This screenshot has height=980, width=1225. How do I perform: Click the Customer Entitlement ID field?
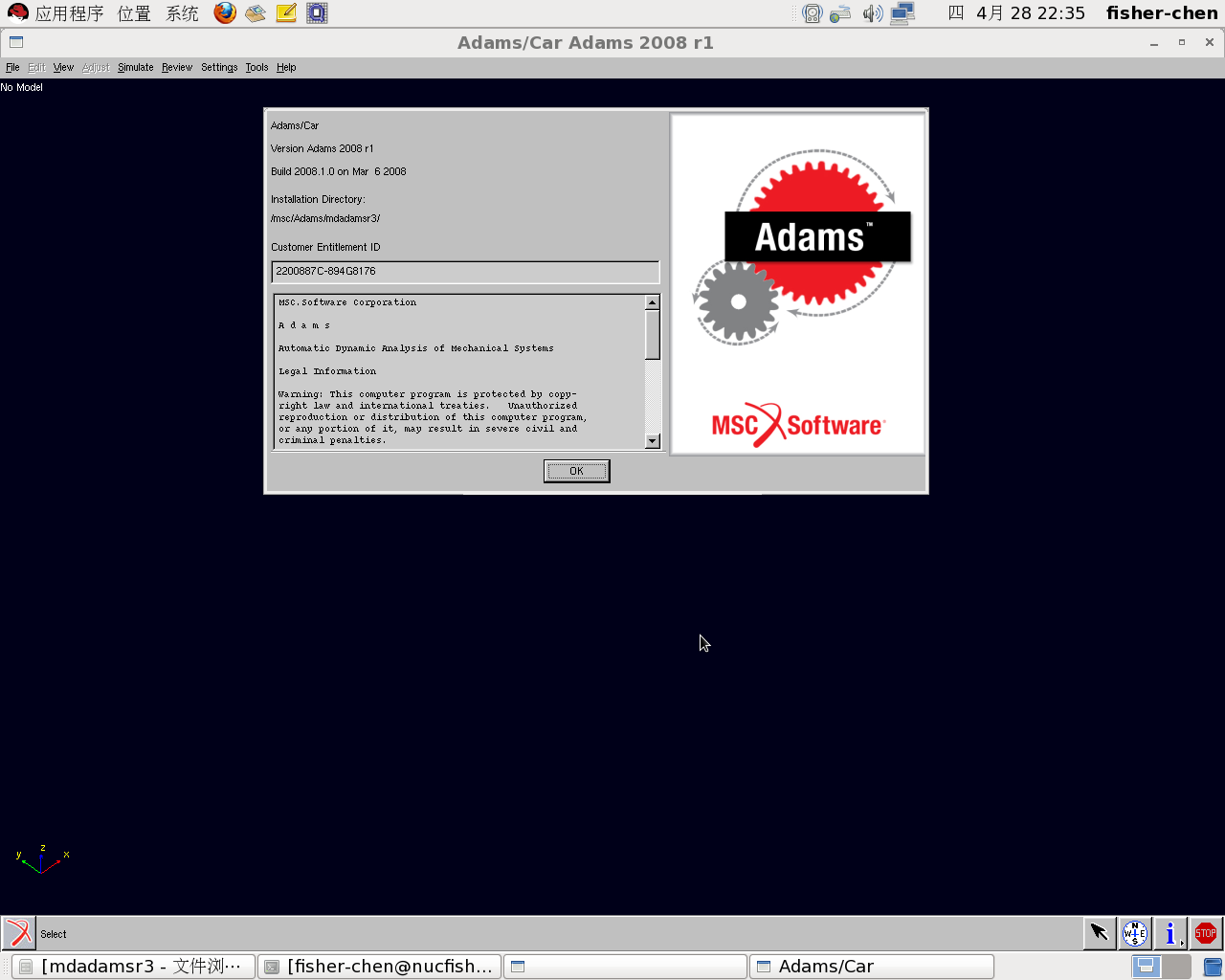click(x=465, y=272)
